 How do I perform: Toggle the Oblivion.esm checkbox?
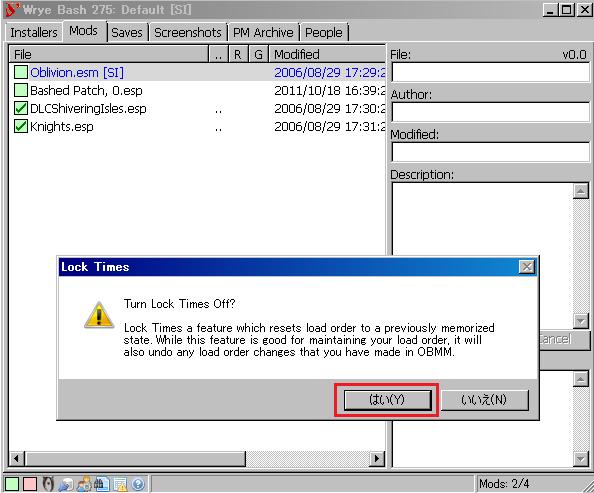pos(20,72)
